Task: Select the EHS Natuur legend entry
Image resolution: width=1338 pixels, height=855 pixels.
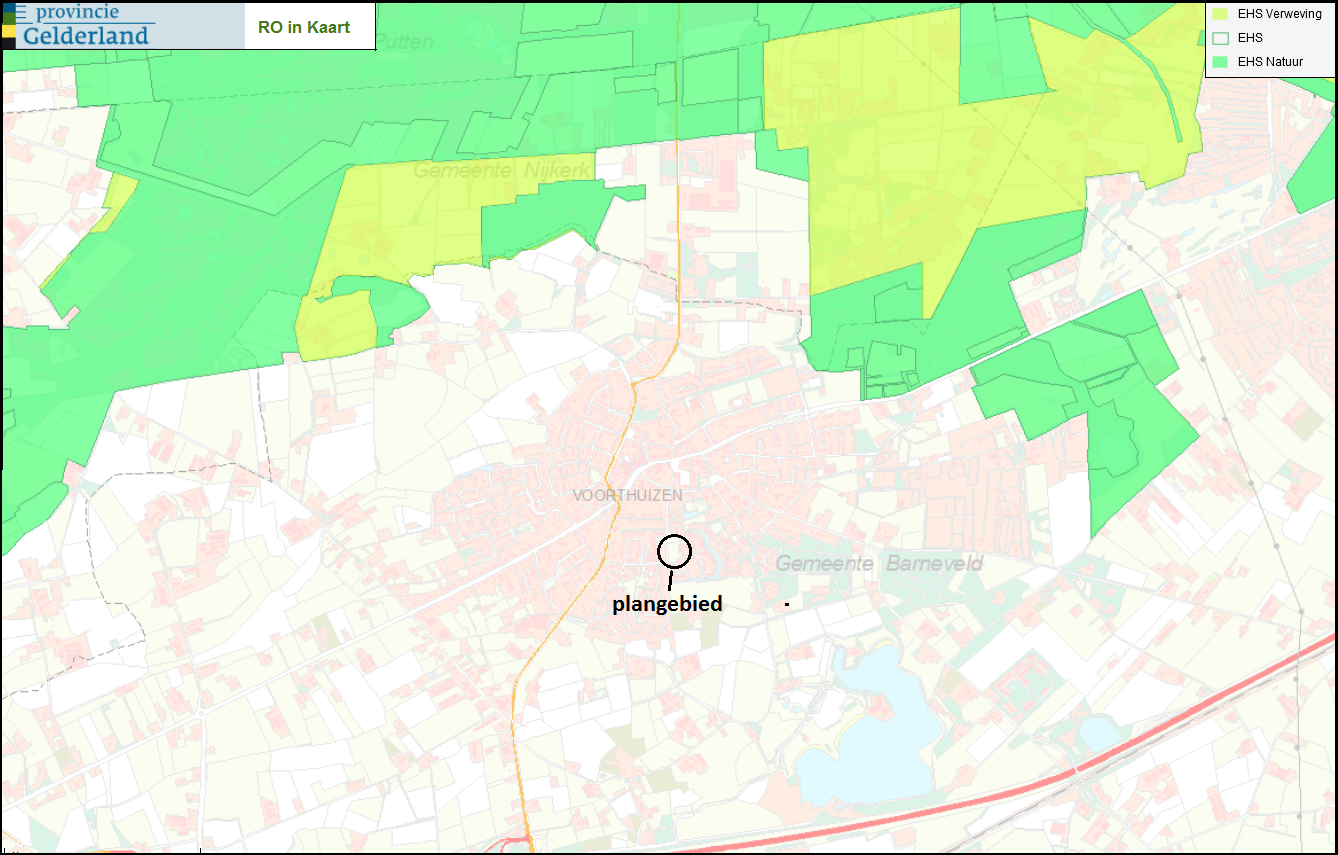Action: pos(1269,62)
